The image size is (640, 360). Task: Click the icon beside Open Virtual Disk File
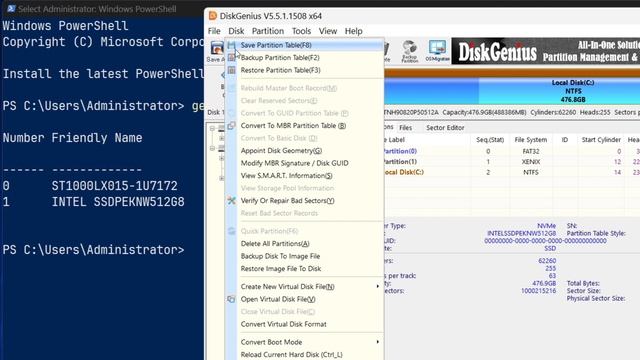point(231,299)
